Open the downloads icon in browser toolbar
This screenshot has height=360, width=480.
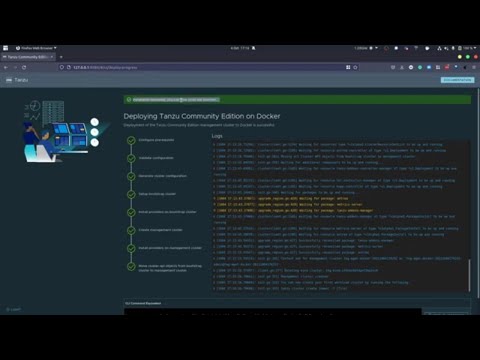[x=402, y=67]
